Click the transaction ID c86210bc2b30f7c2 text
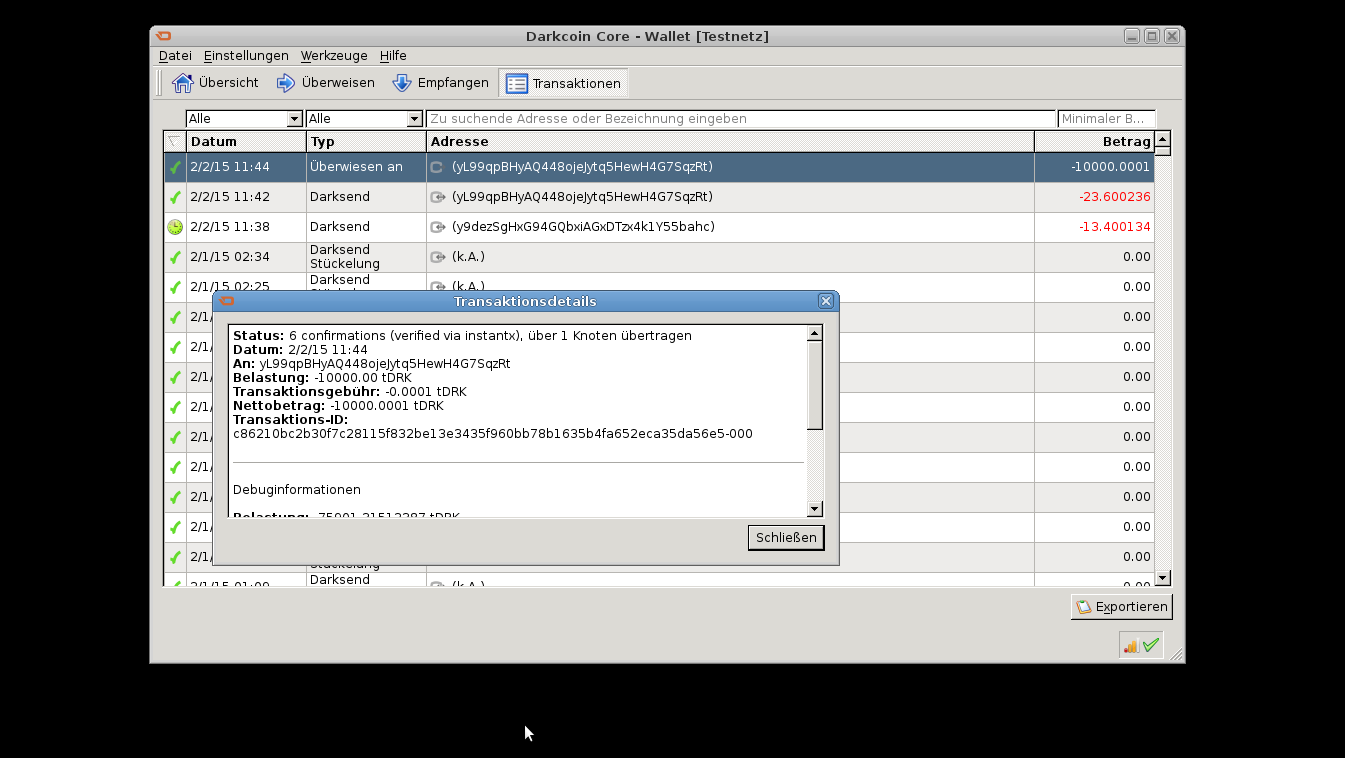The width and height of the screenshot is (1345, 758). pos(493,434)
